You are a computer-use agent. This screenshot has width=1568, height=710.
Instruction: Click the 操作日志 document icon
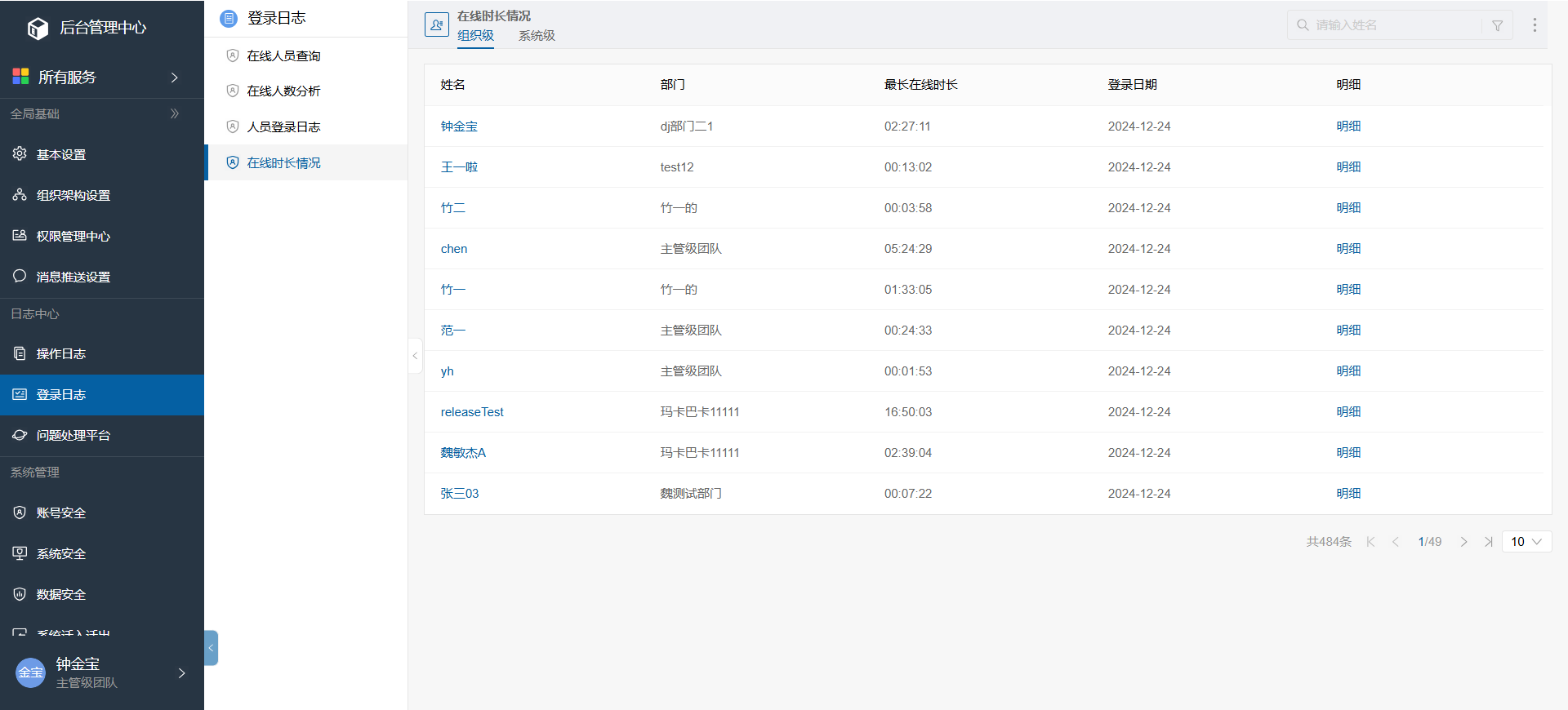(x=20, y=353)
